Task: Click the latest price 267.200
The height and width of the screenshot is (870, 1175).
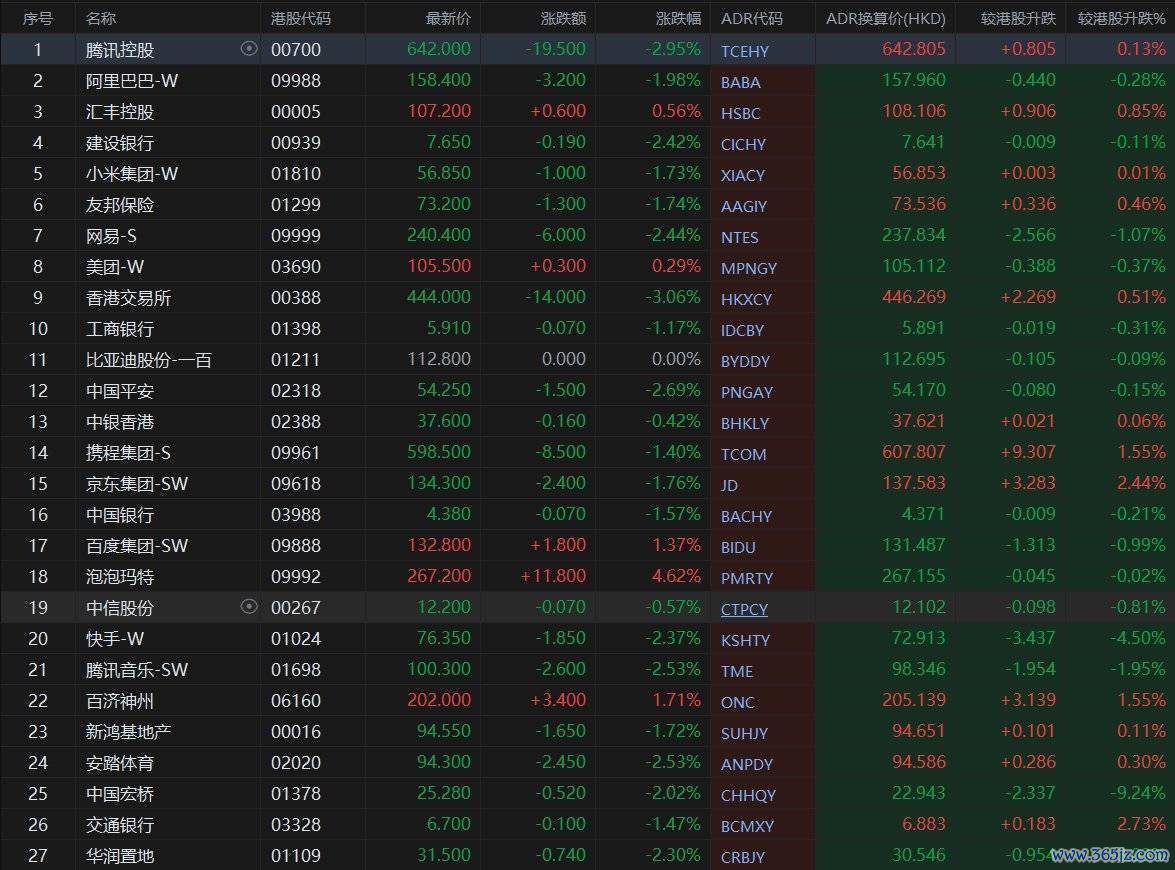Action: point(439,576)
